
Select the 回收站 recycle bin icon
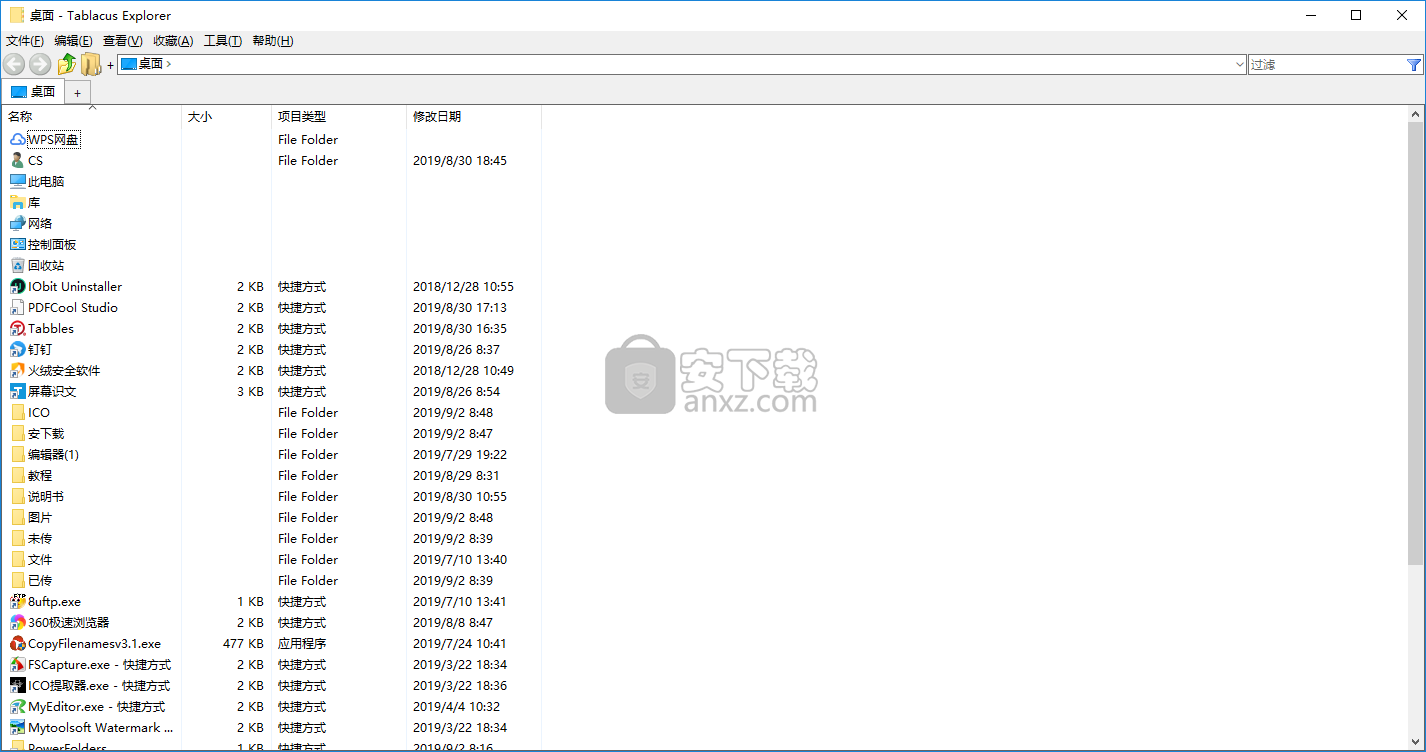(x=18, y=265)
